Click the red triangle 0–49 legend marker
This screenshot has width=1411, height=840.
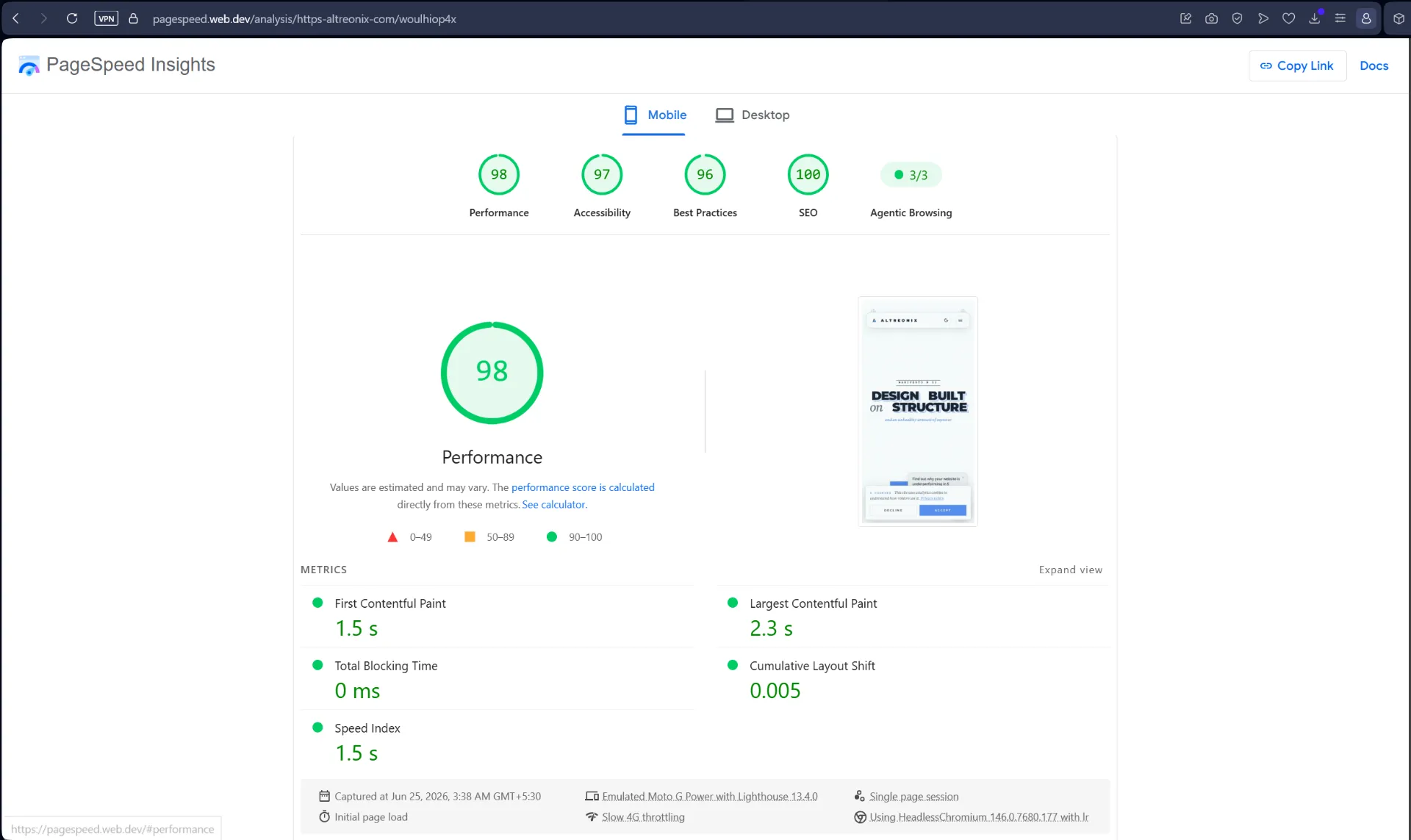click(392, 537)
